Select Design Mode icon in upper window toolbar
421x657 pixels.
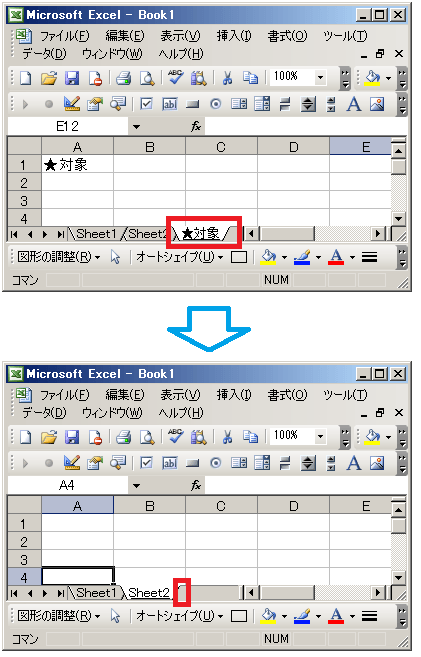pyautogui.click(x=72, y=104)
